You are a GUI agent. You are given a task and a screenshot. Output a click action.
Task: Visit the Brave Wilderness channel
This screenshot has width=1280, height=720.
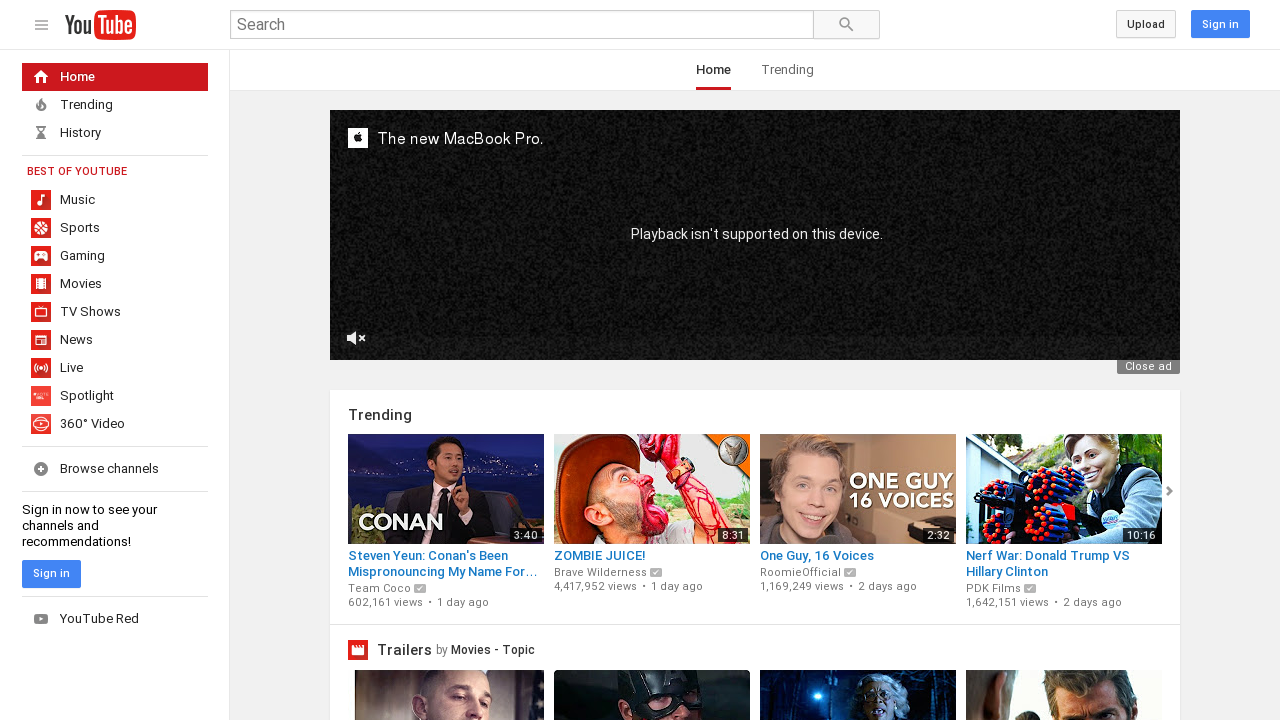click(x=600, y=572)
